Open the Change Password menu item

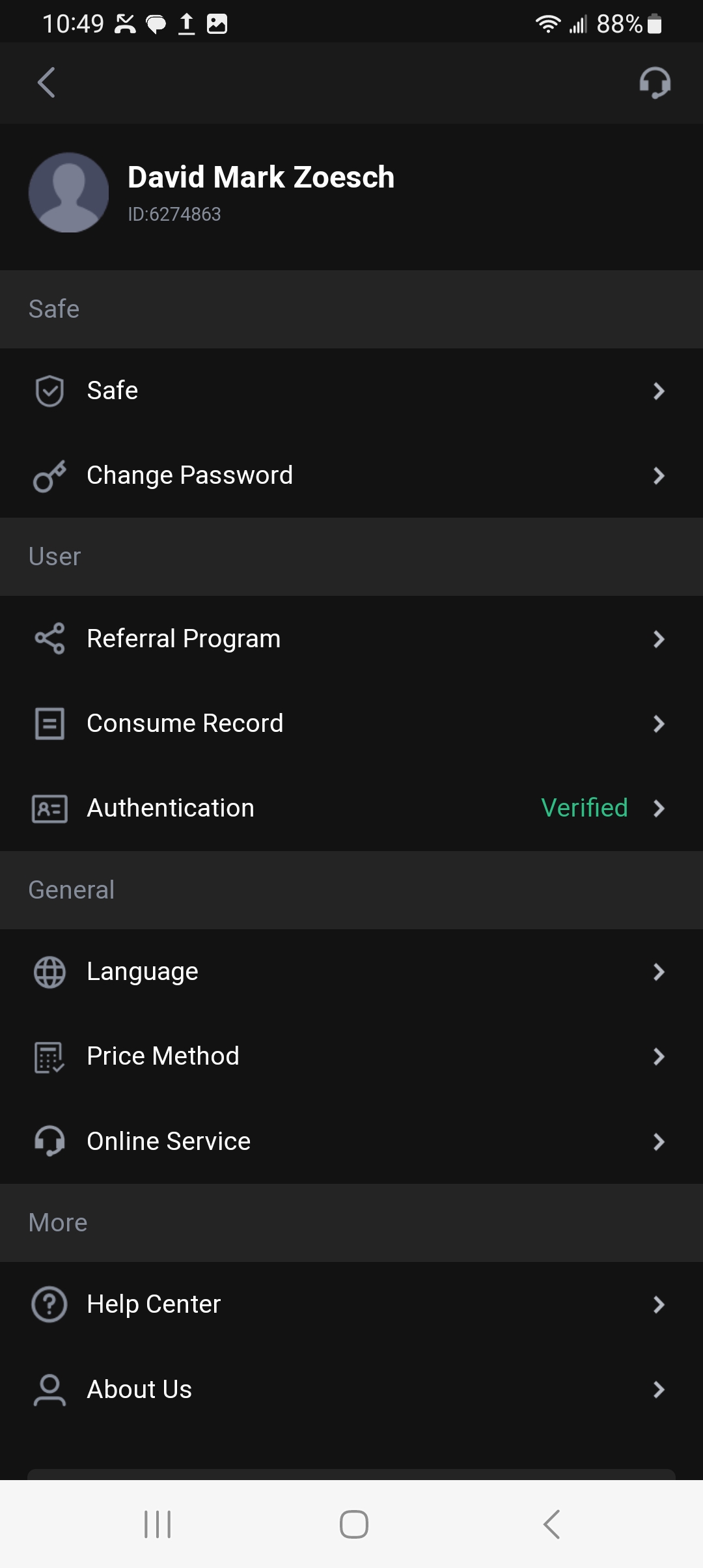pyautogui.click(x=189, y=476)
